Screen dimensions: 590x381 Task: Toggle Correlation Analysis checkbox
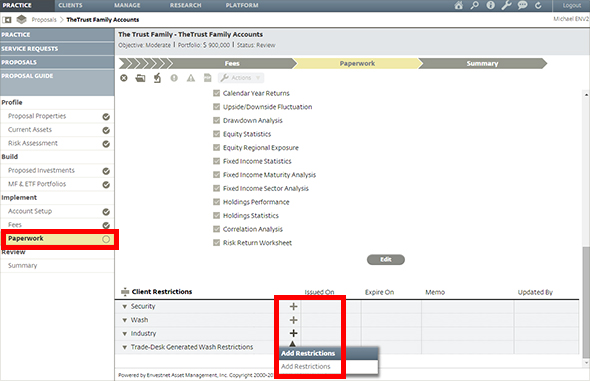coord(216,229)
